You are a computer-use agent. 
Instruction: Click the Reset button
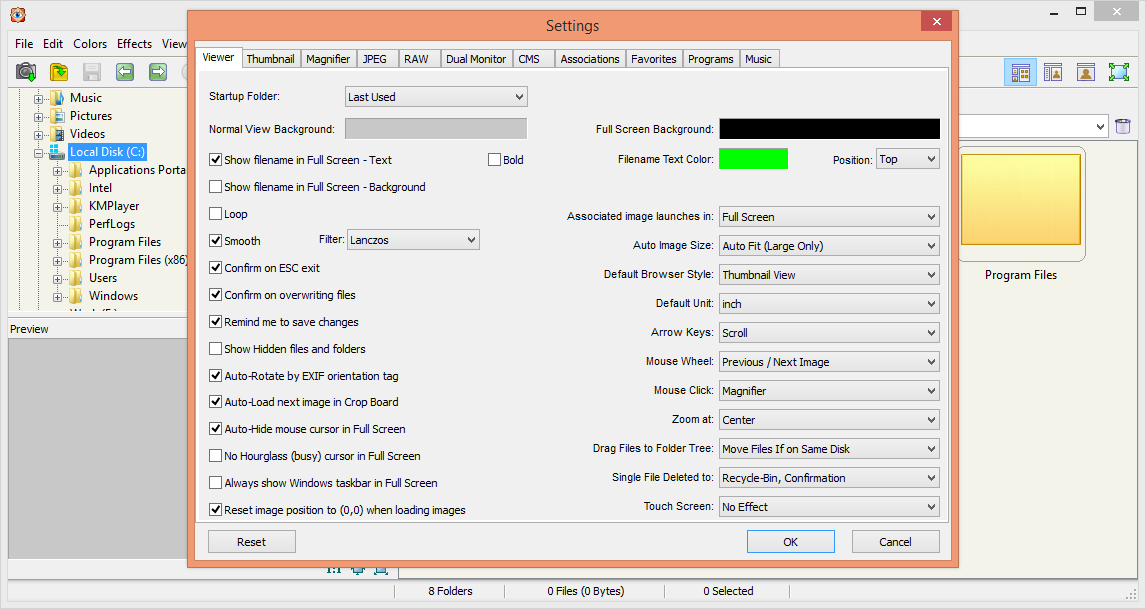click(x=251, y=542)
